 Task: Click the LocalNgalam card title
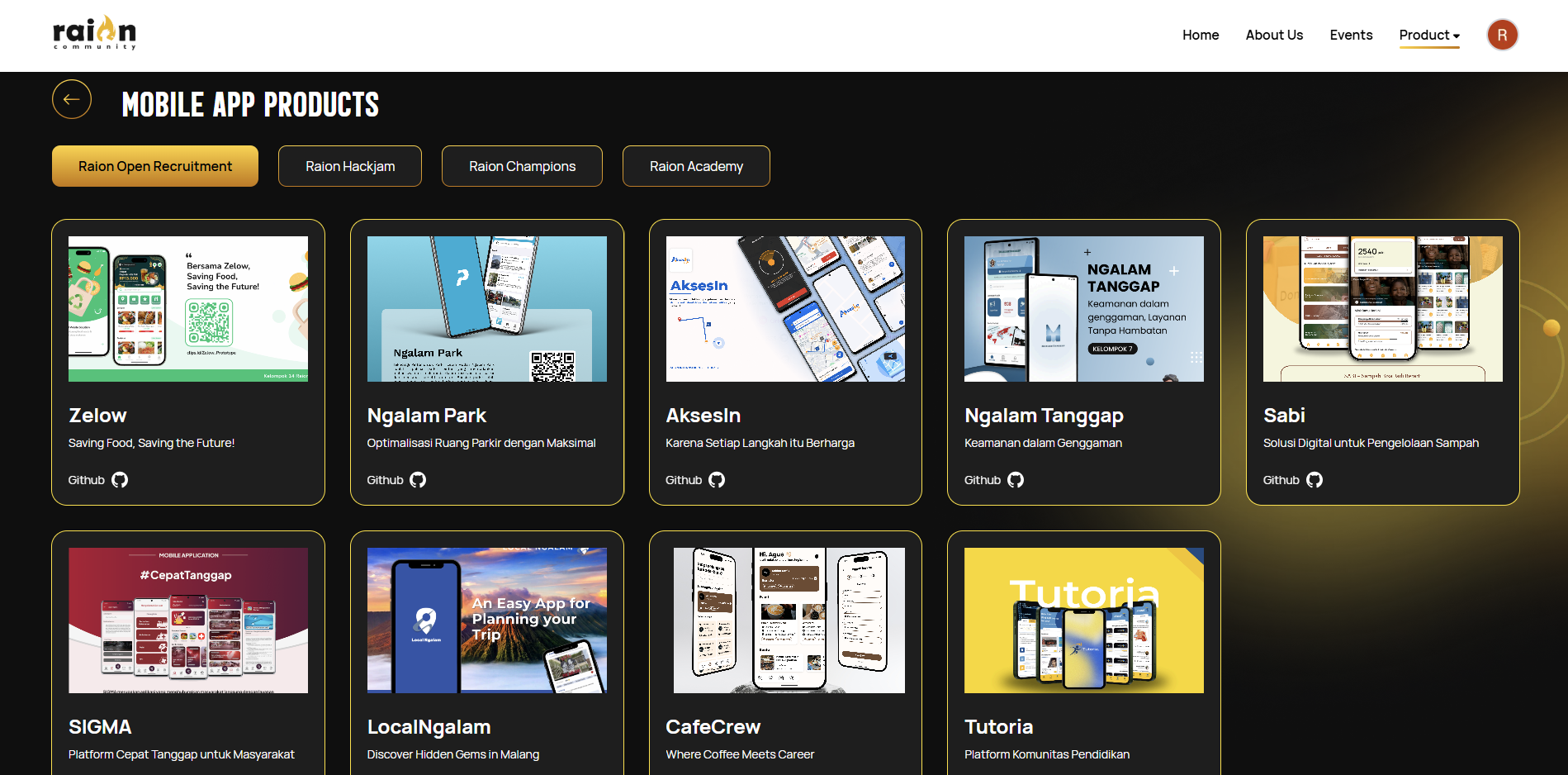[429, 727]
